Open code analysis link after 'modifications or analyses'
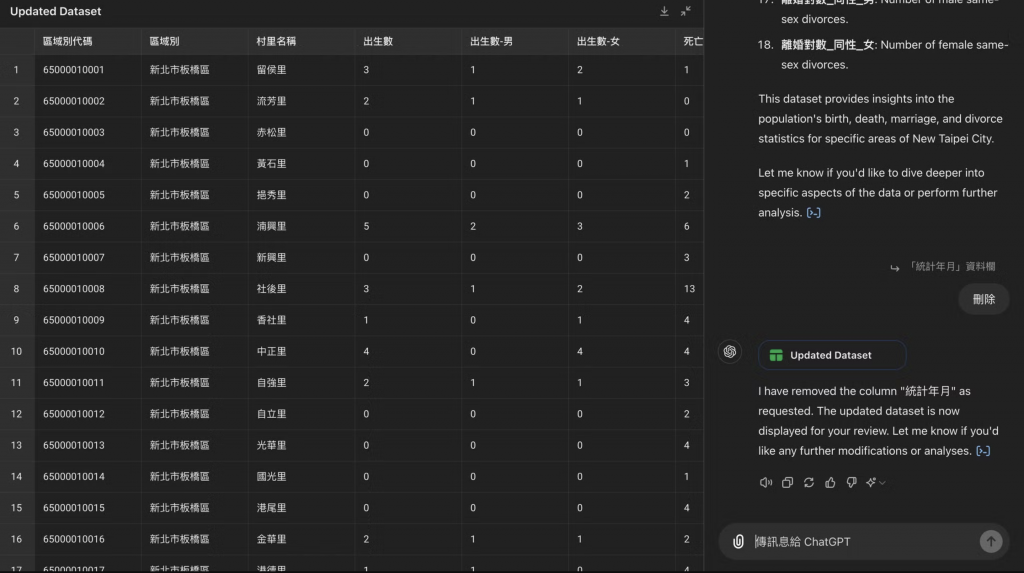Image resolution: width=1024 pixels, height=573 pixels. click(983, 451)
